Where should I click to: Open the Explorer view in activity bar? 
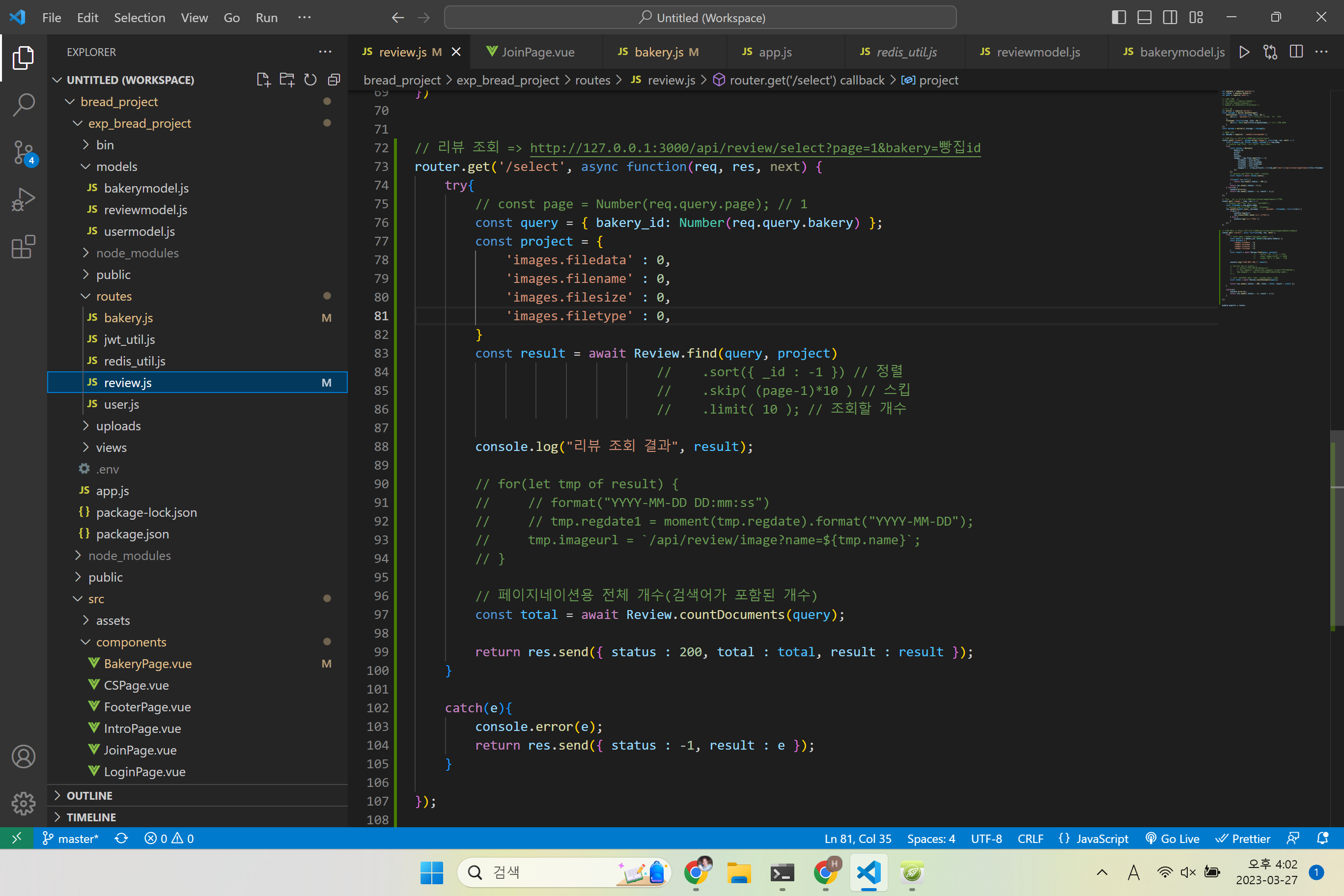(x=24, y=57)
